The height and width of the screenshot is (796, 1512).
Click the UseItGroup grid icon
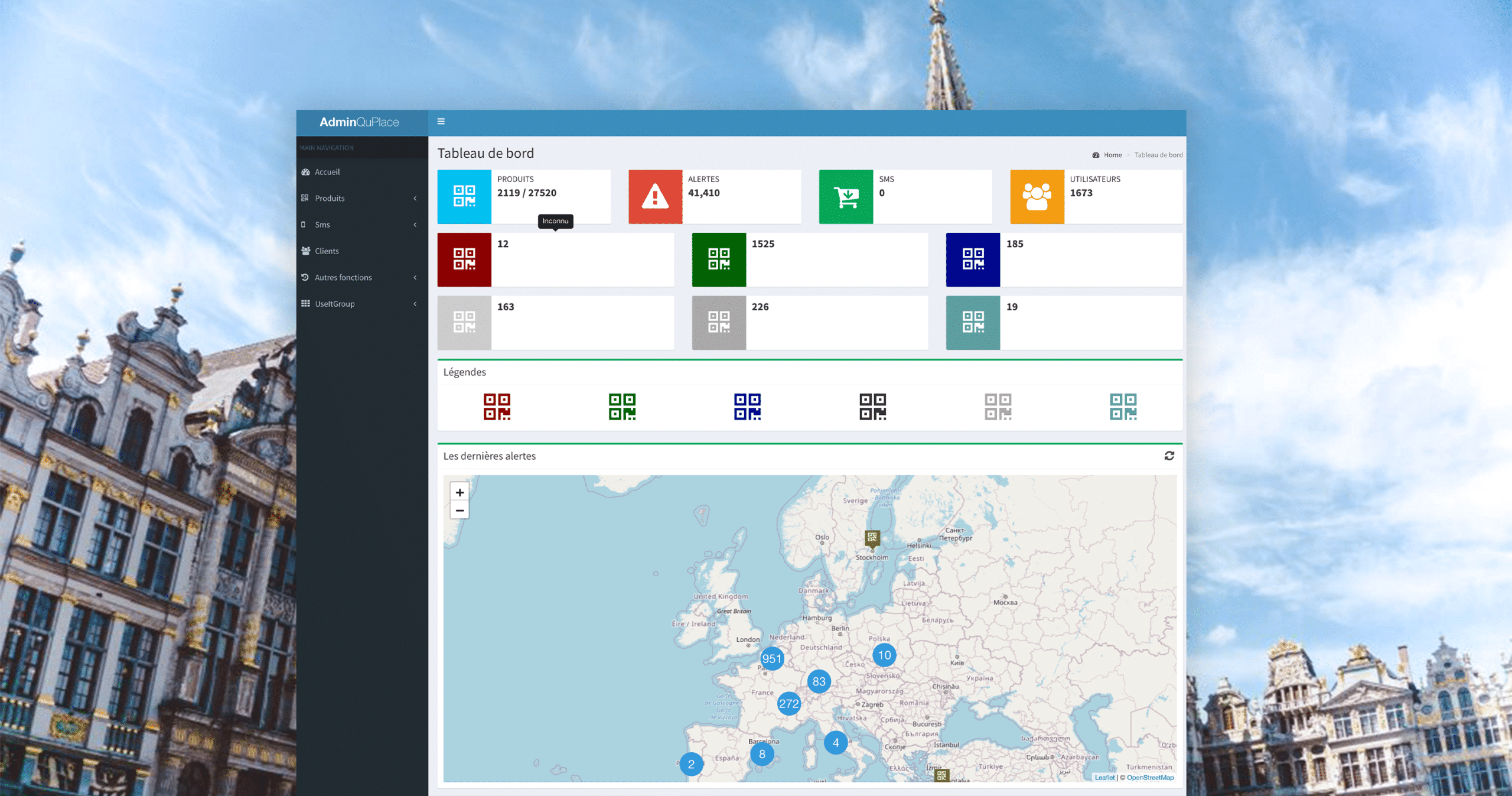[305, 304]
